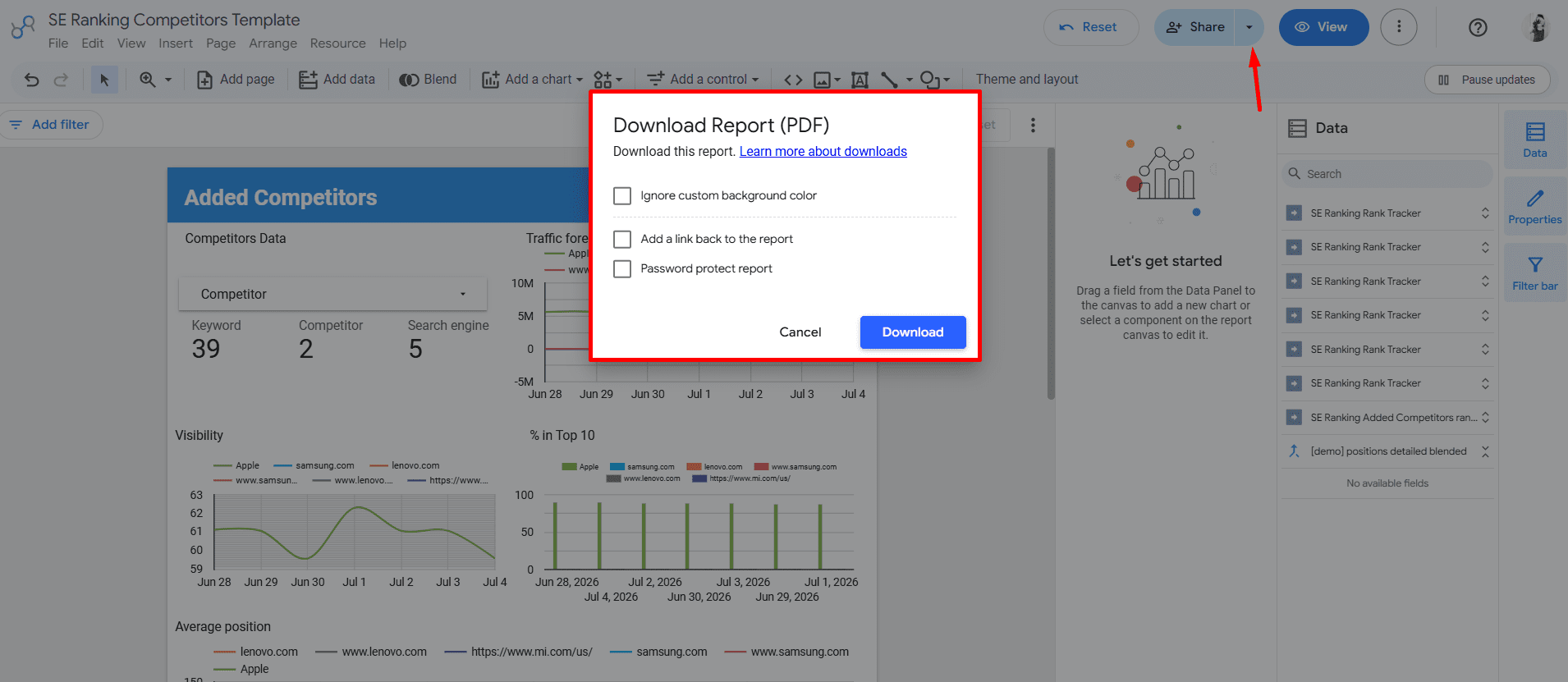1568x682 pixels.
Task: Toggle Ignore custom background color checkbox
Action: [x=622, y=195]
